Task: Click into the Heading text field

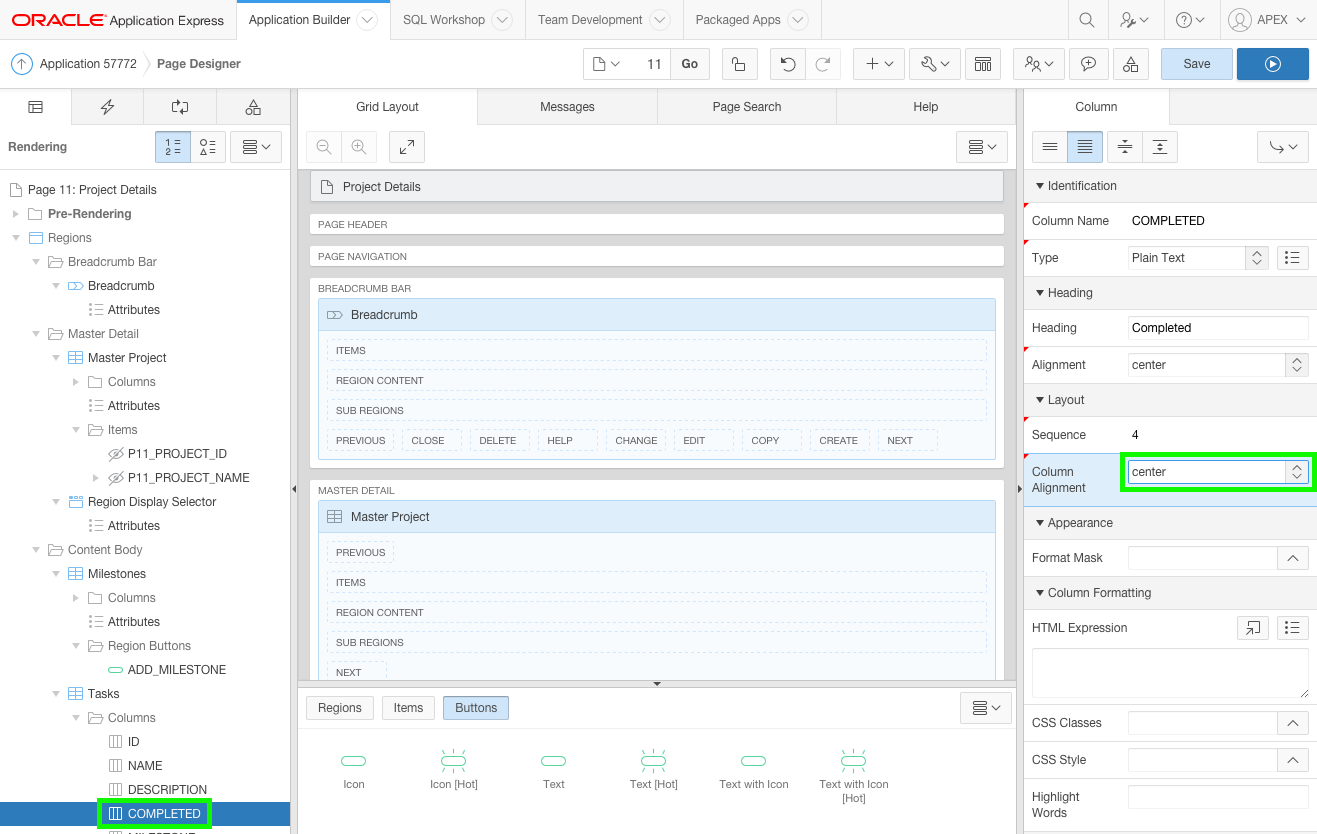Action: pos(1217,328)
